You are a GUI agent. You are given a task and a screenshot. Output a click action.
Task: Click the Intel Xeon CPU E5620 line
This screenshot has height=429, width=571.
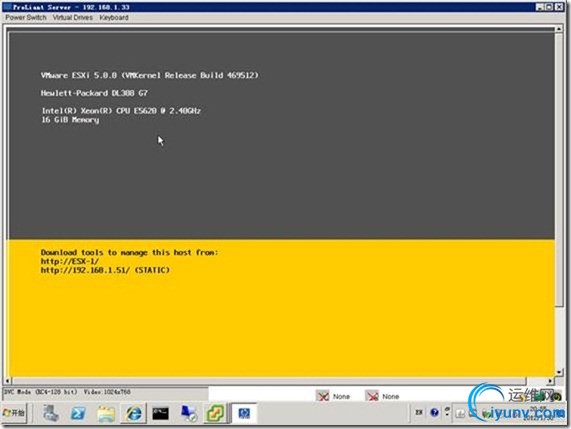(121, 110)
